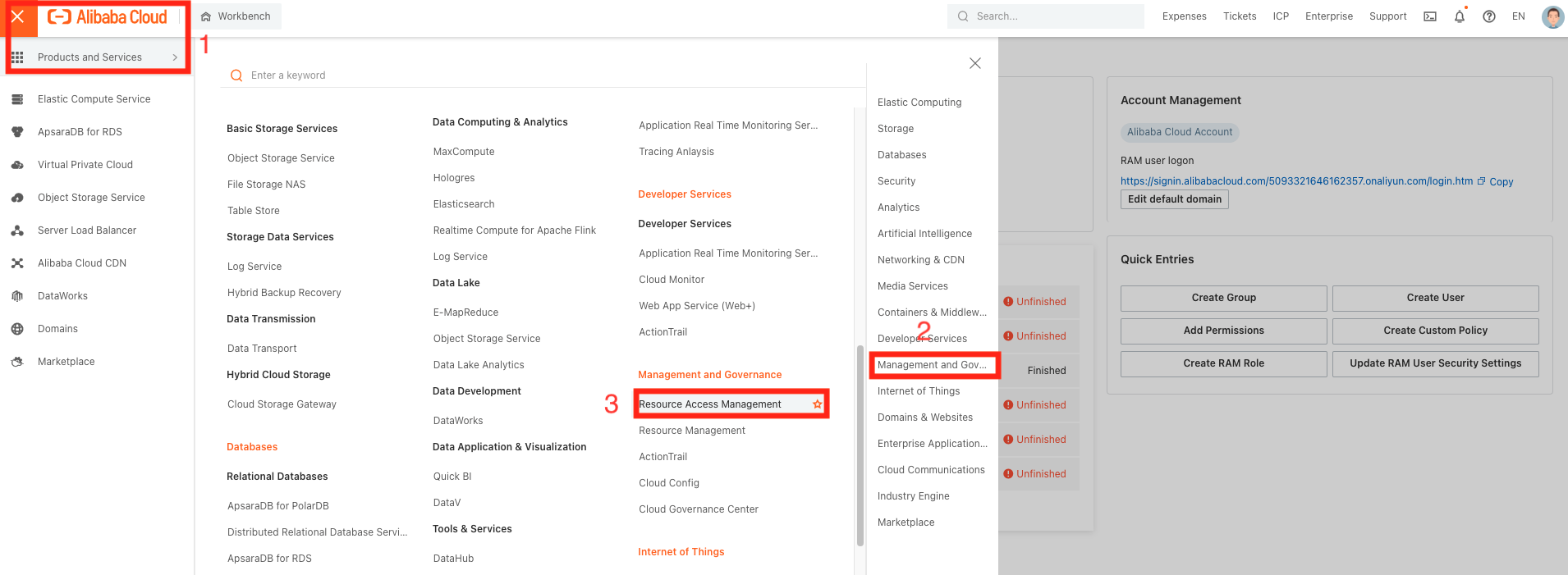Click the Server Load Balancer sidebar icon
The width and height of the screenshot is (1568, 575).
click(x=17, y=230)
